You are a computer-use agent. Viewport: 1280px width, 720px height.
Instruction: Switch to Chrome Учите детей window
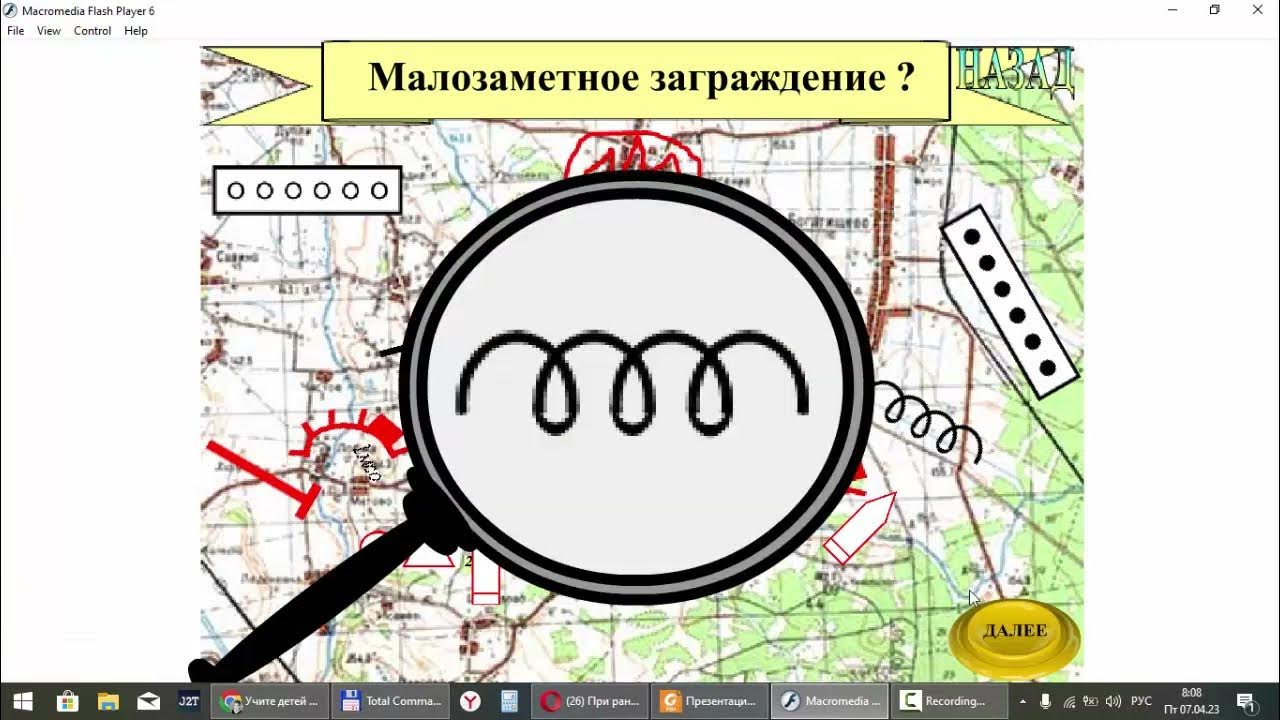click(269, 701)
